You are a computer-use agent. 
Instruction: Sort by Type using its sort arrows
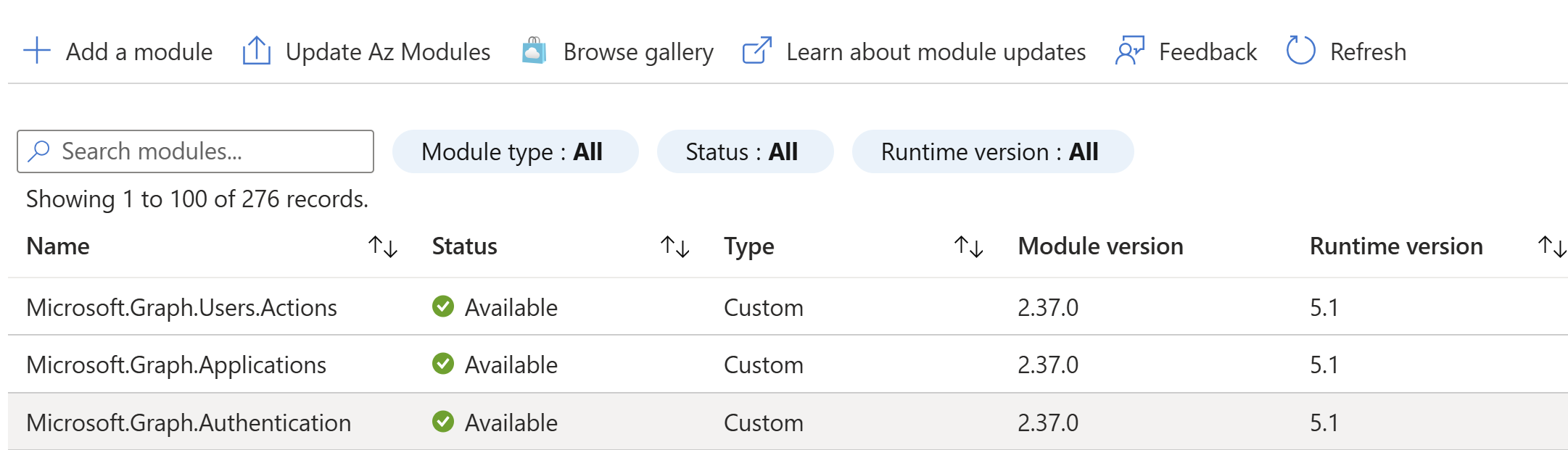969,246
